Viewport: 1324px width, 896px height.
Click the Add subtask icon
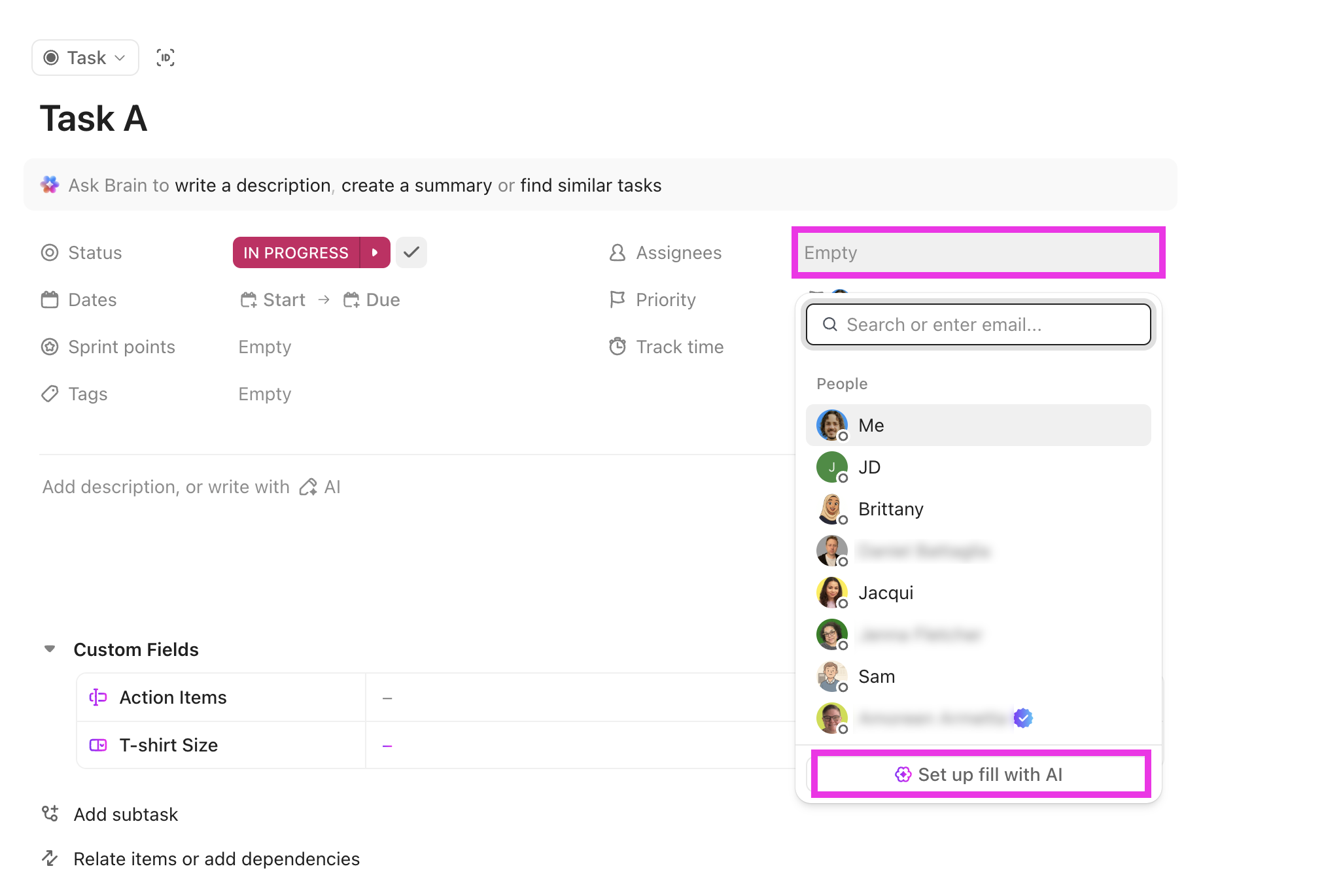[50, 814]
